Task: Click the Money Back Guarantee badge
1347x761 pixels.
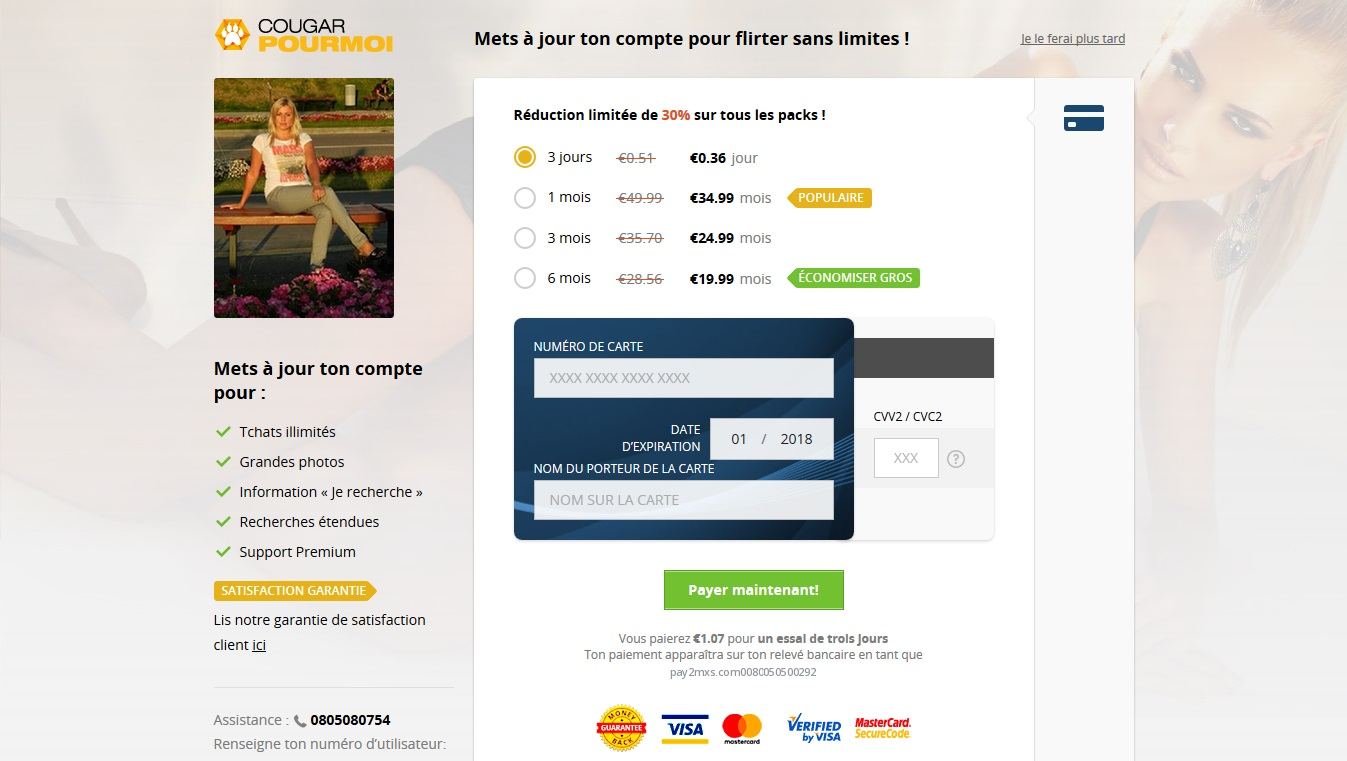Action: tap(621, 728)
